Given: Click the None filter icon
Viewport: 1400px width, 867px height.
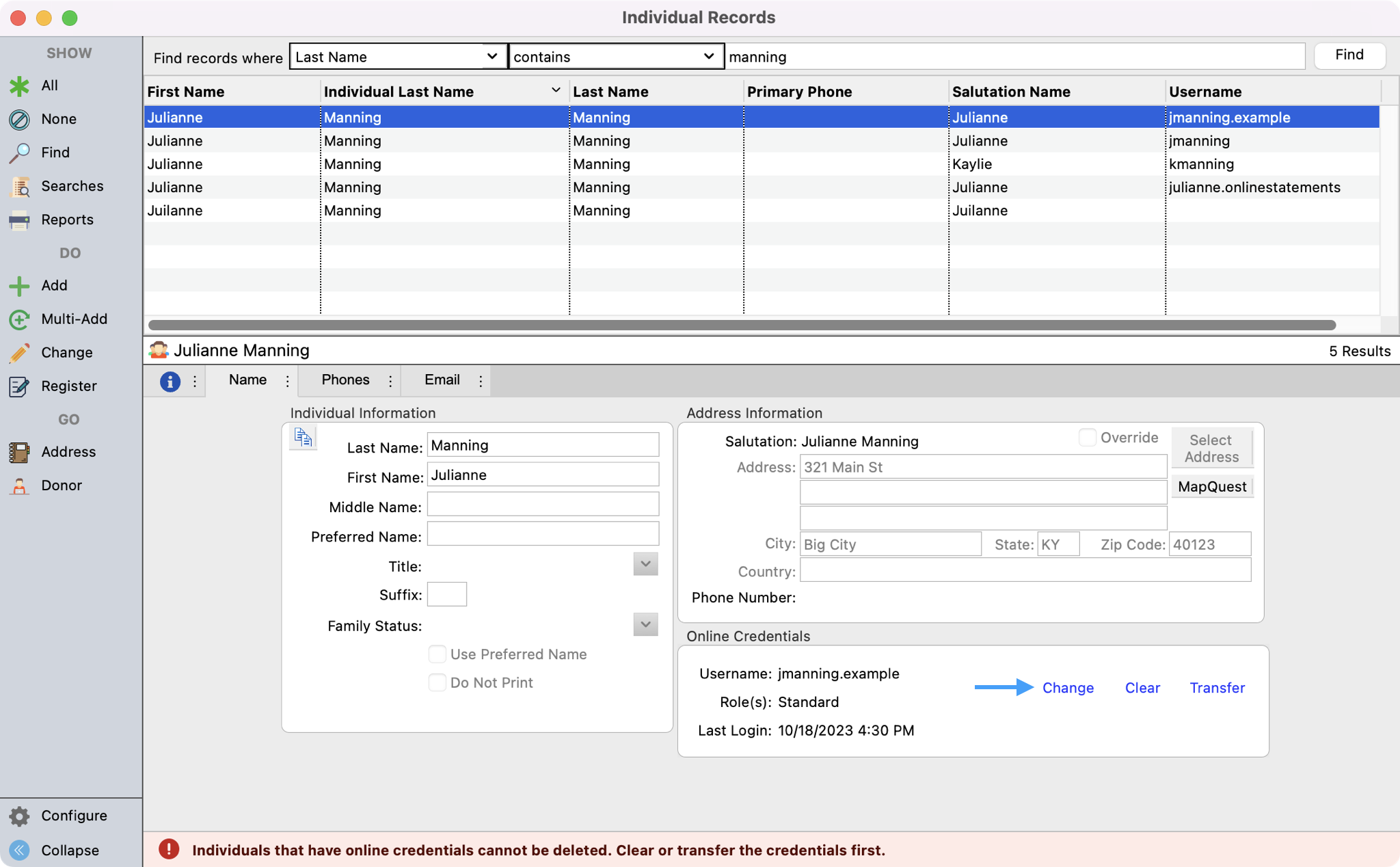Looking at the screenshot, I should tap(19, 119).
